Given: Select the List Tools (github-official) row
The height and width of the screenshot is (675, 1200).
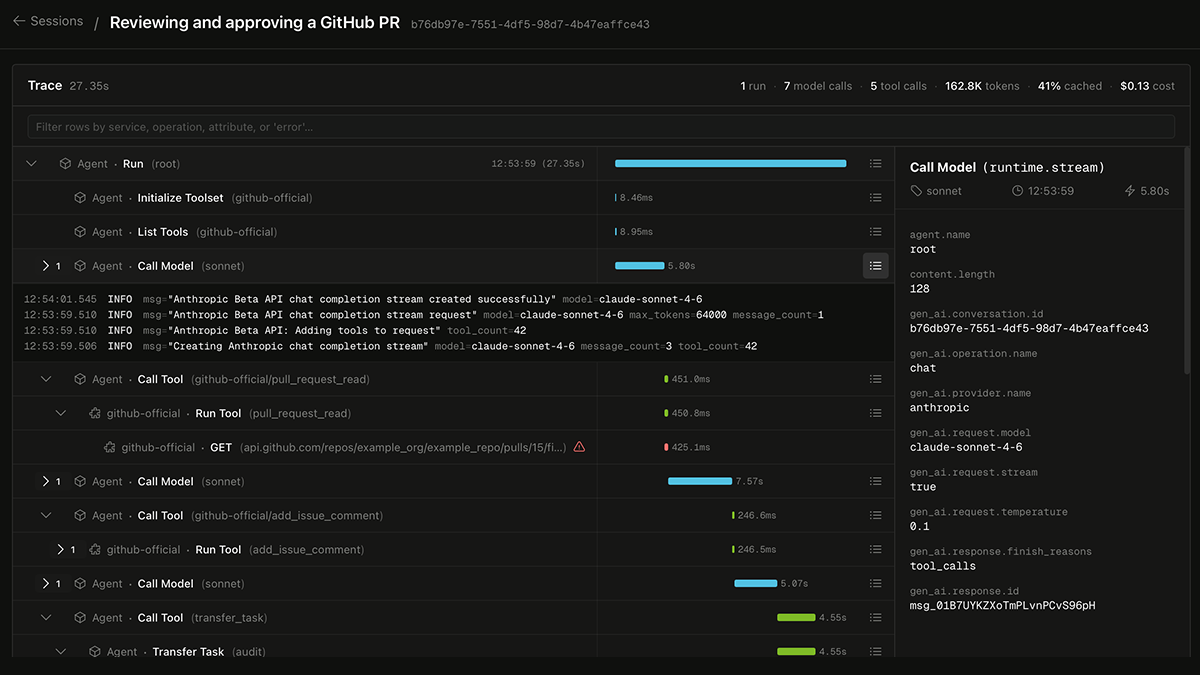Looking at the screenshot, I should pyautogui.click(x=453, y=232).
